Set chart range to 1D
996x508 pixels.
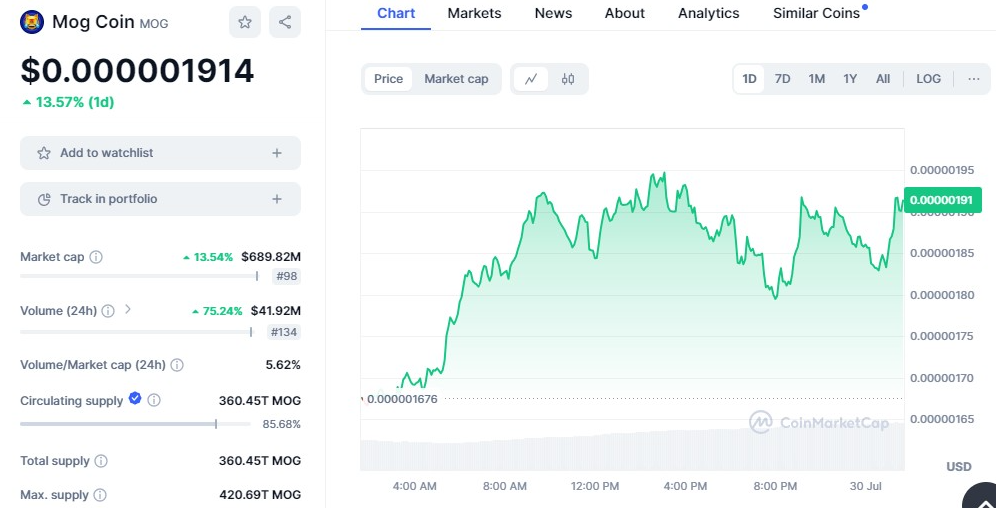coord(750,79)
